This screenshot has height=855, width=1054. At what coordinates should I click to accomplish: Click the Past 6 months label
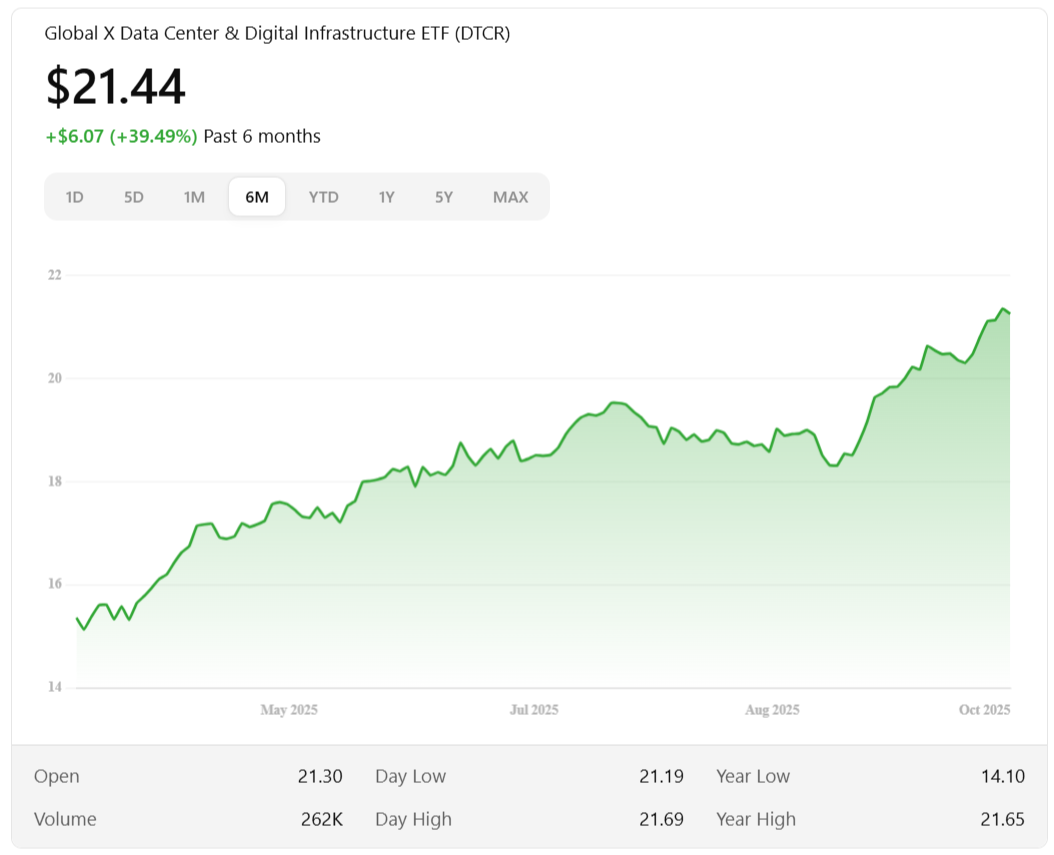point(262,136)
